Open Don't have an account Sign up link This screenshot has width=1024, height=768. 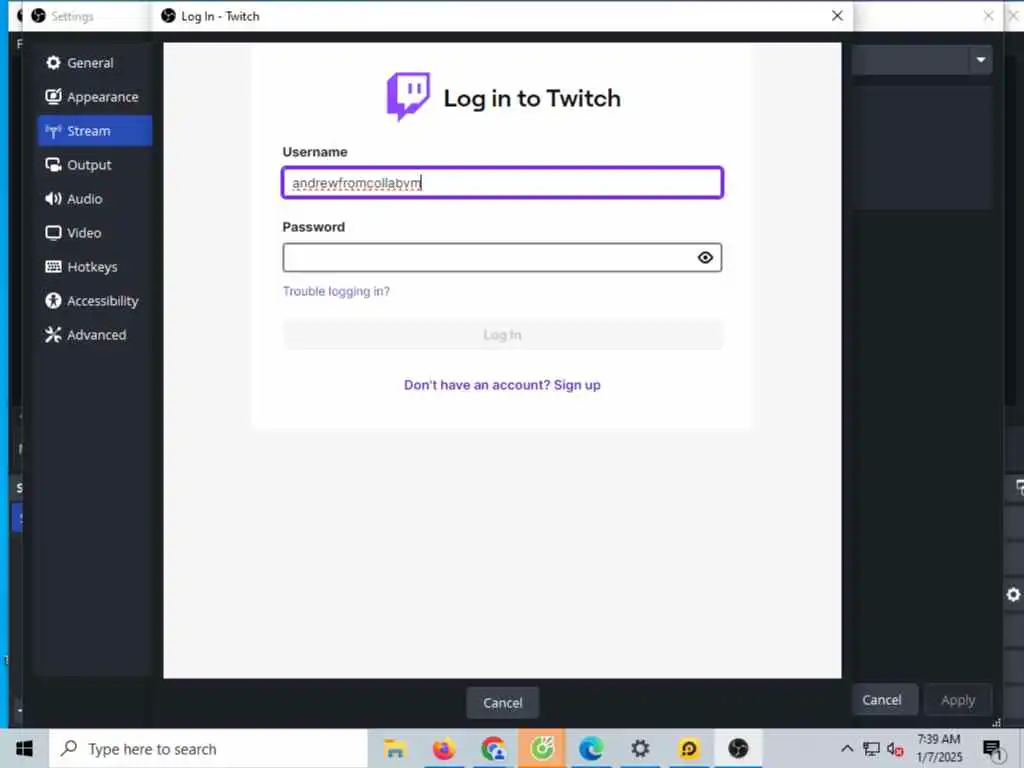click(x=502, y=385)
